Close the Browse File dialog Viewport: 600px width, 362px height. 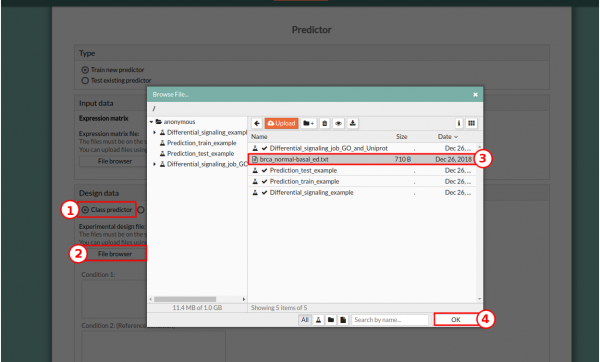pyautogui.click(x=475, y=95)
